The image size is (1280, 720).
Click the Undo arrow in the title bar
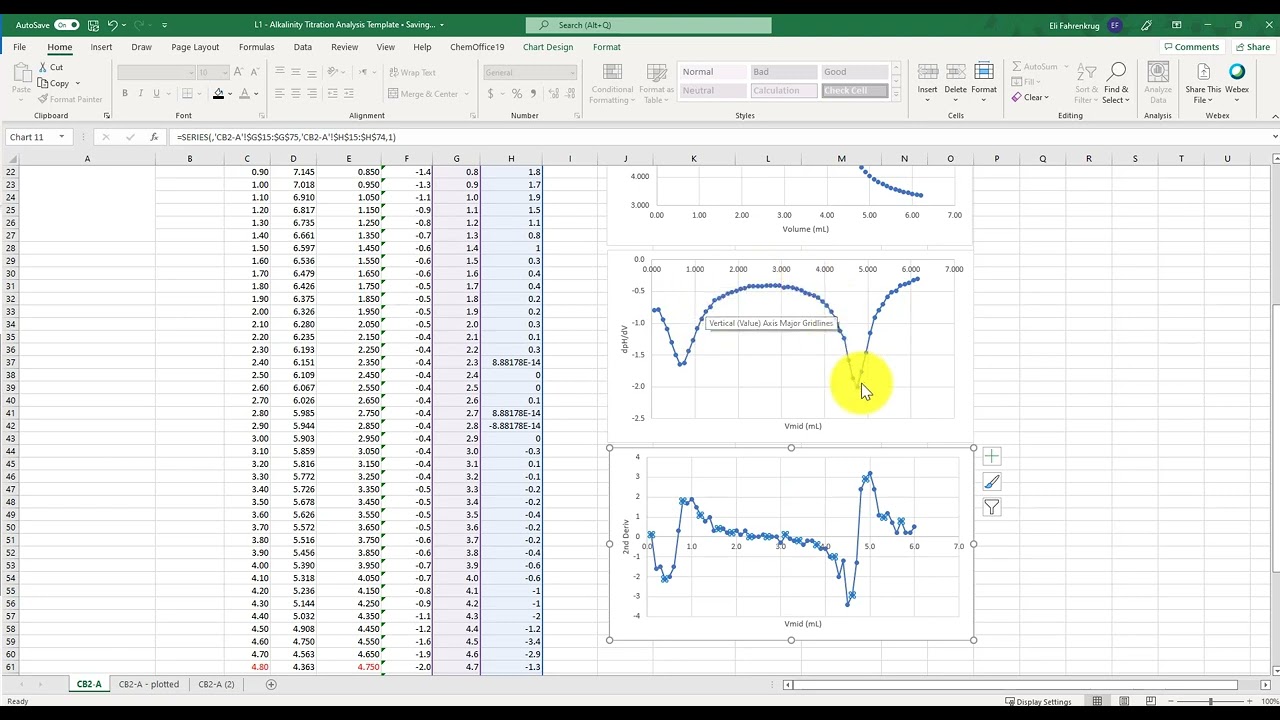[113, 24]
